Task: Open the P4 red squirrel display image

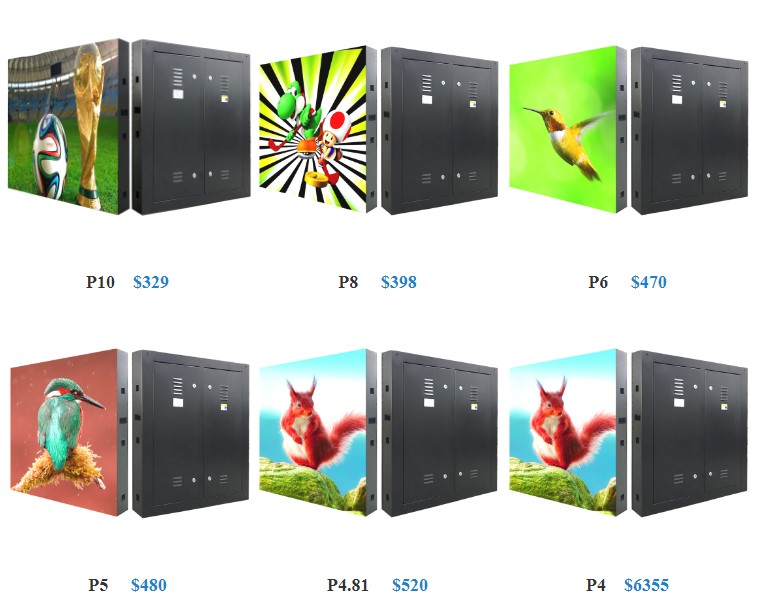Action: point(568,433)
